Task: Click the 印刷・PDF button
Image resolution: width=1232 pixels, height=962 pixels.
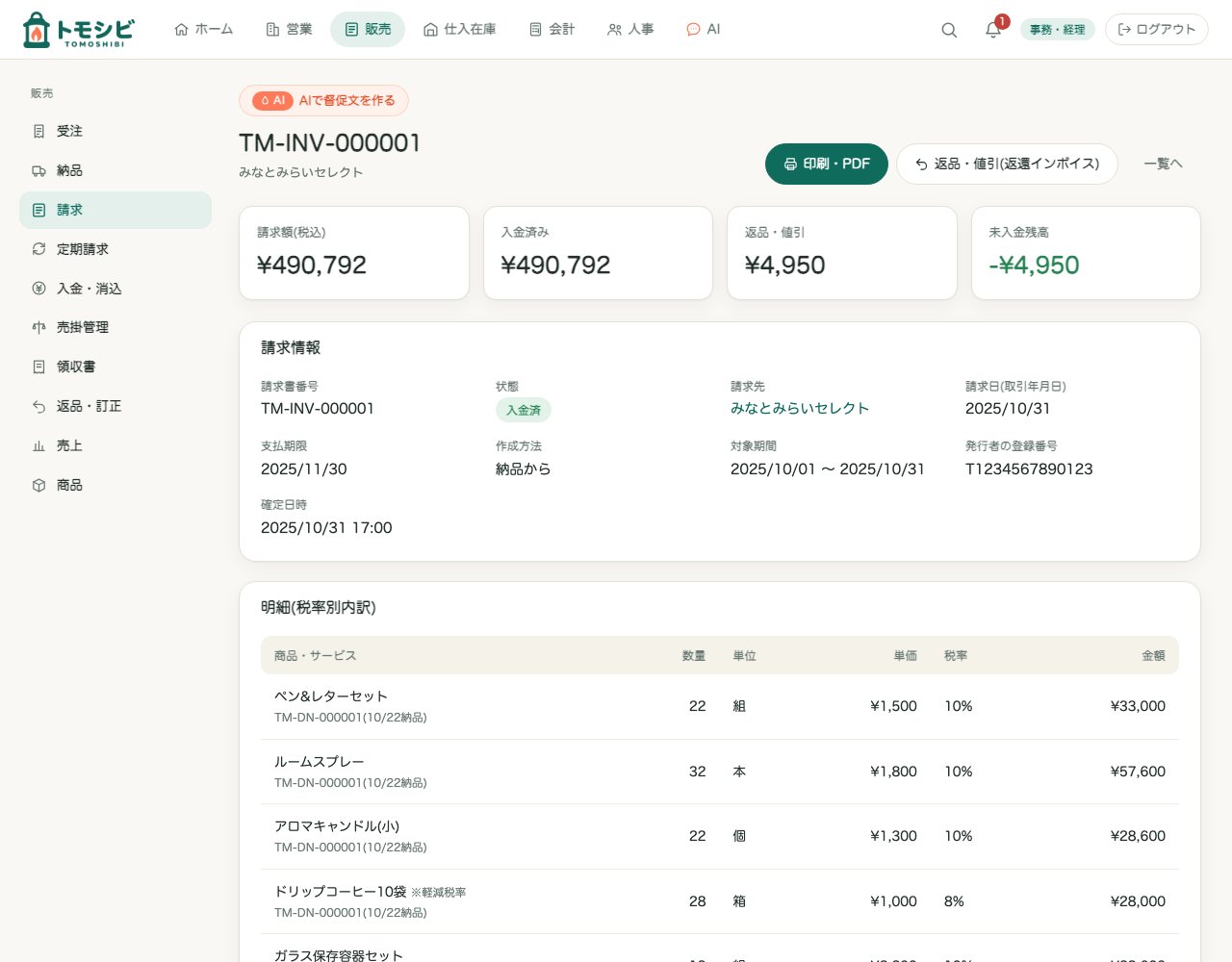Action: click(827, 164)
